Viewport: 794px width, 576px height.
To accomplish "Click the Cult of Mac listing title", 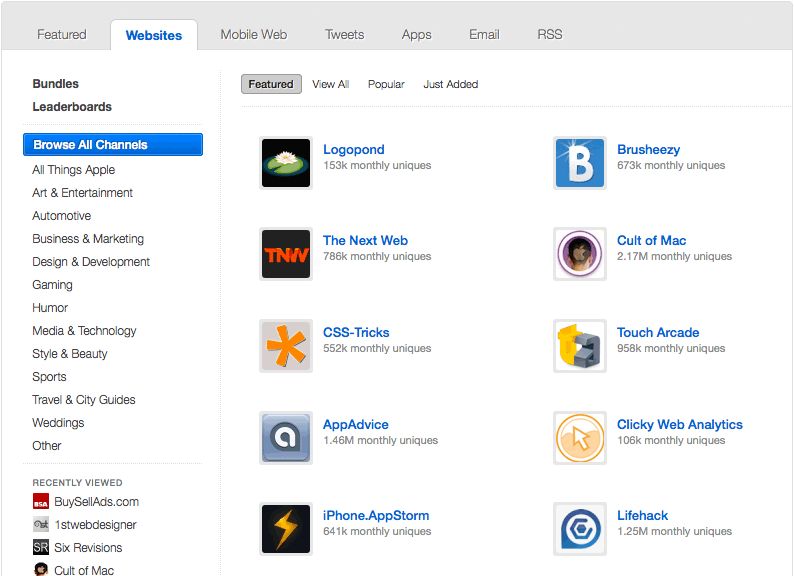I will [x=651, y=240].
